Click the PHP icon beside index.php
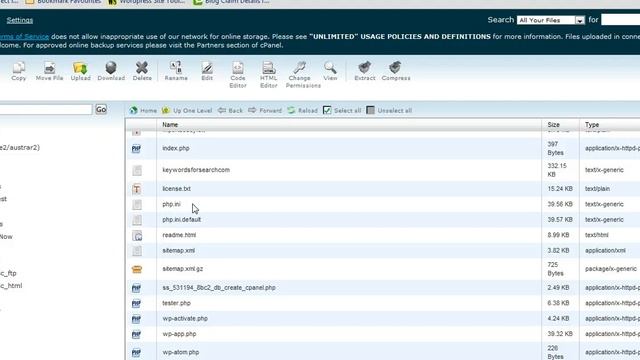Image resolution: width=640 pixels, height=360 pixels. pyautogui.click(x=136, y=149)
